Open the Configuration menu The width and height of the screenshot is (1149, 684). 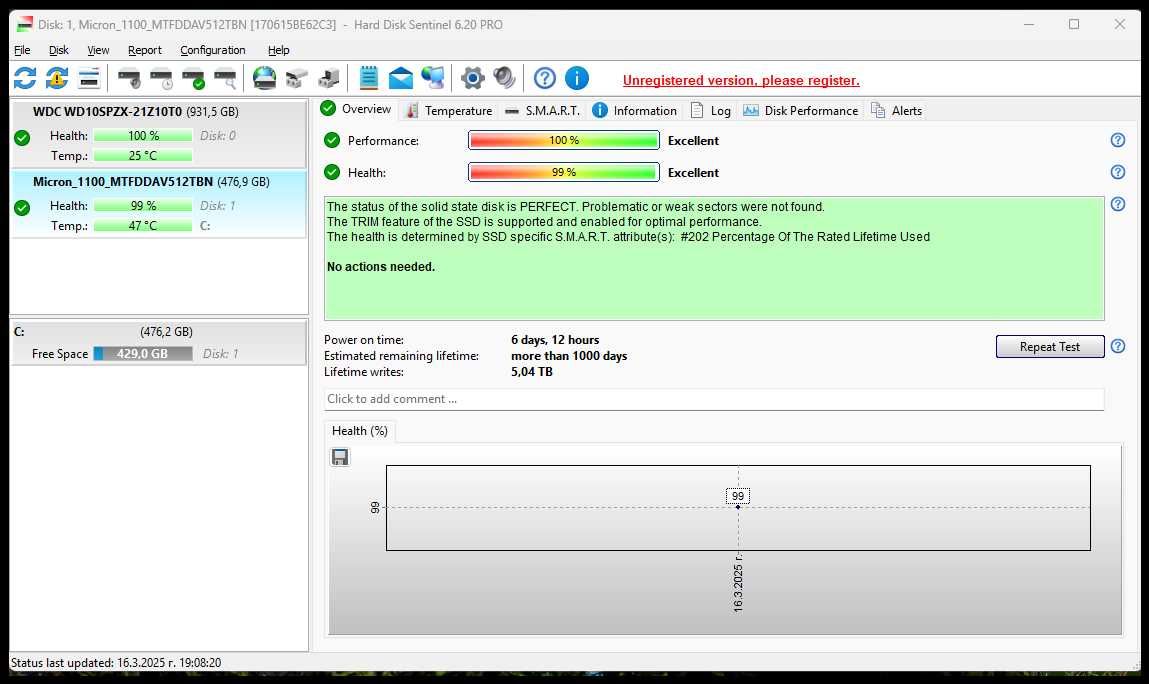click(213, 50)
